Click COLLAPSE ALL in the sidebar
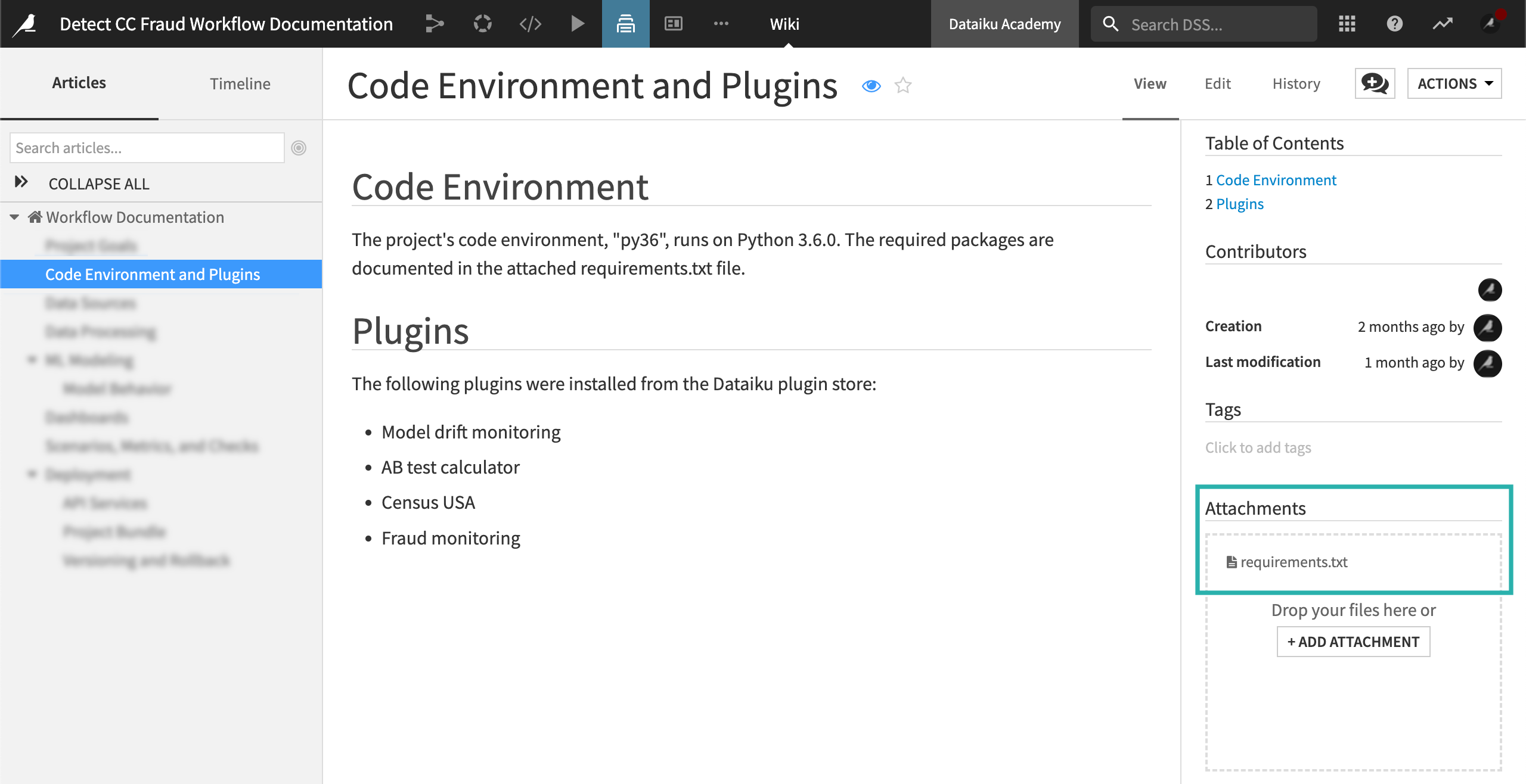Viewport: 1526px width, 784px height. coord(99,183)
